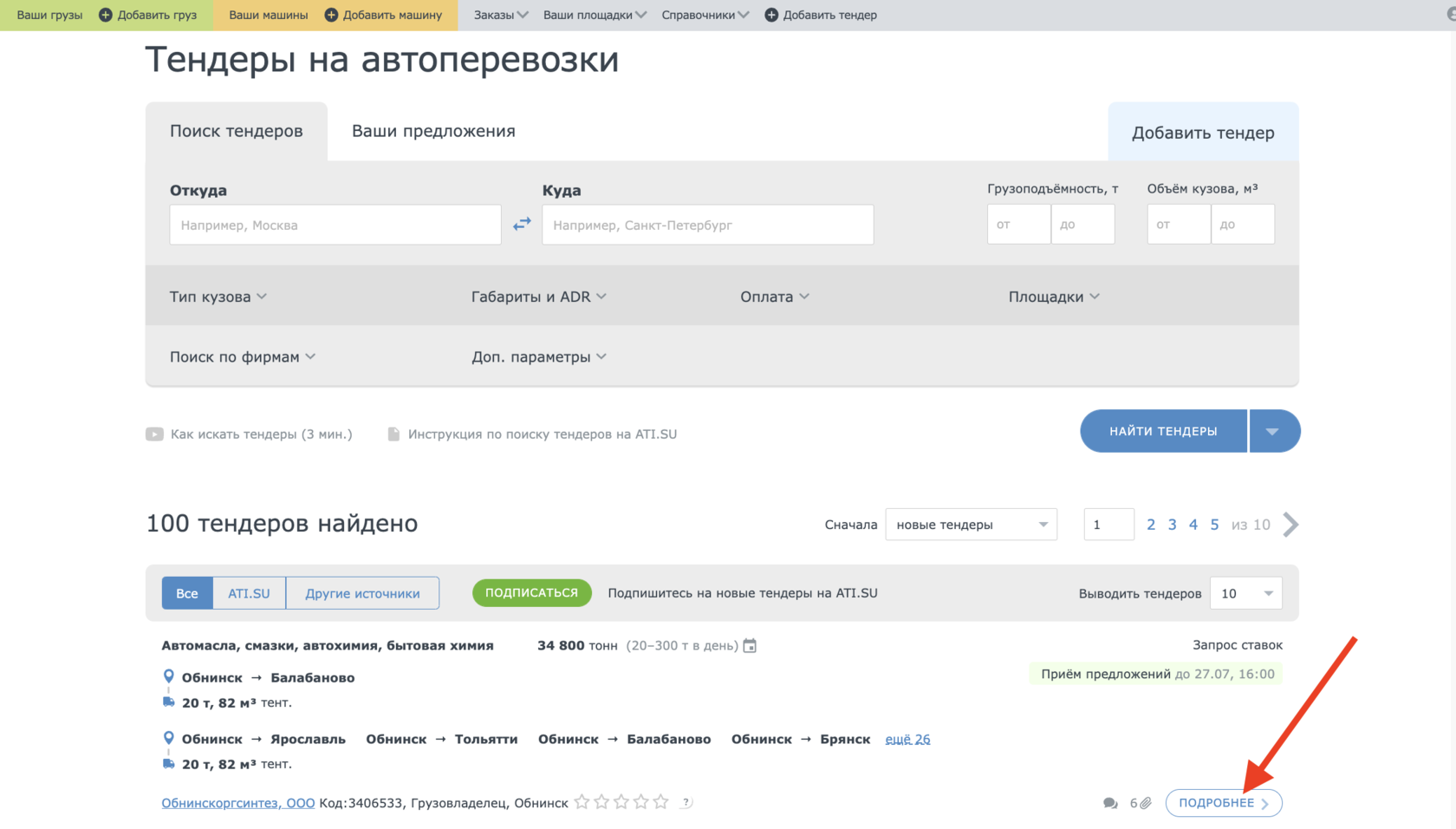Click Добавить машину in top bar
The height and width of the screenshot is (829, 1456).
click(x=393, y=15)
